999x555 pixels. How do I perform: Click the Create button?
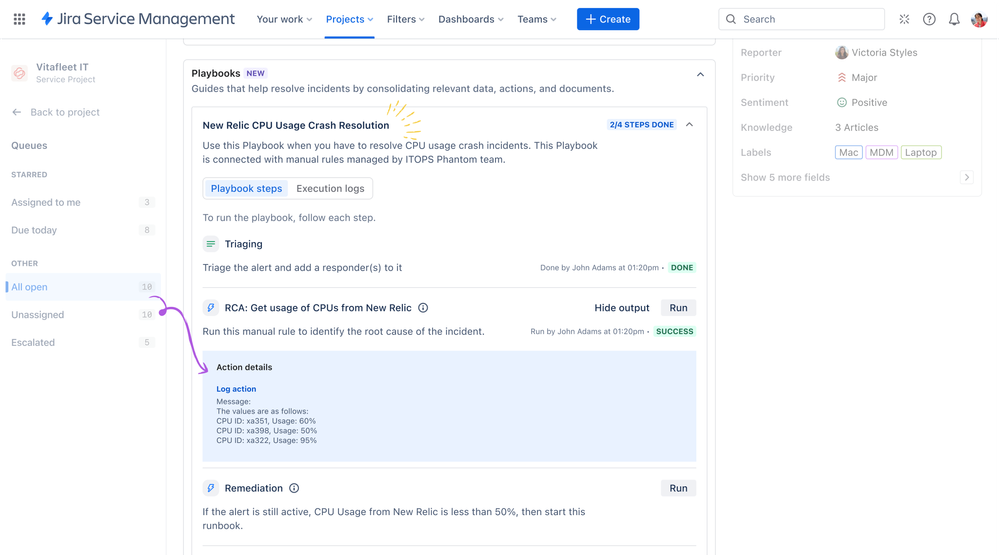point(608,19)
